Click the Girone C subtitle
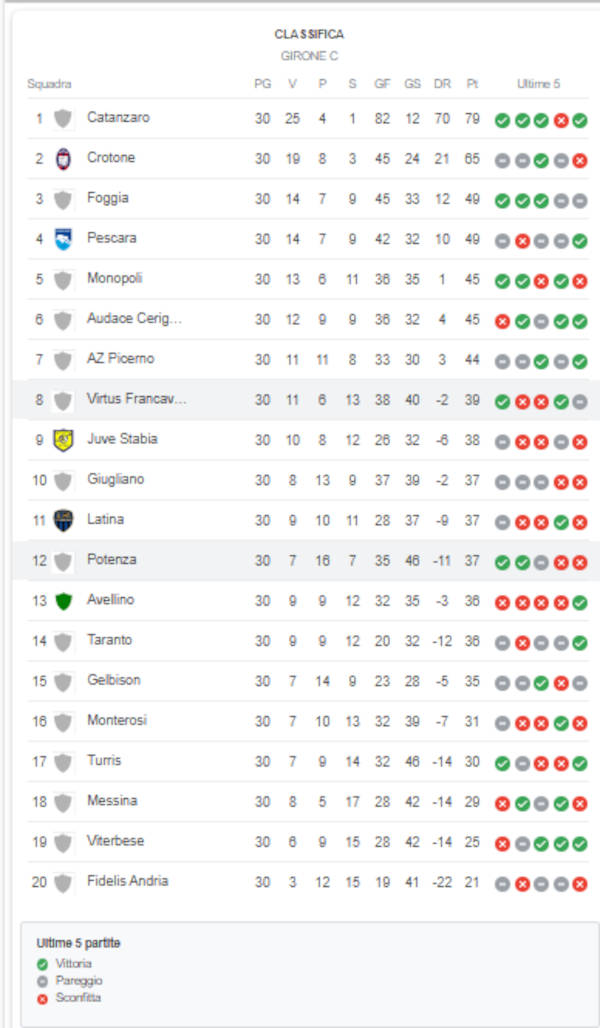 pyautogui.click(x=309, y=56)
